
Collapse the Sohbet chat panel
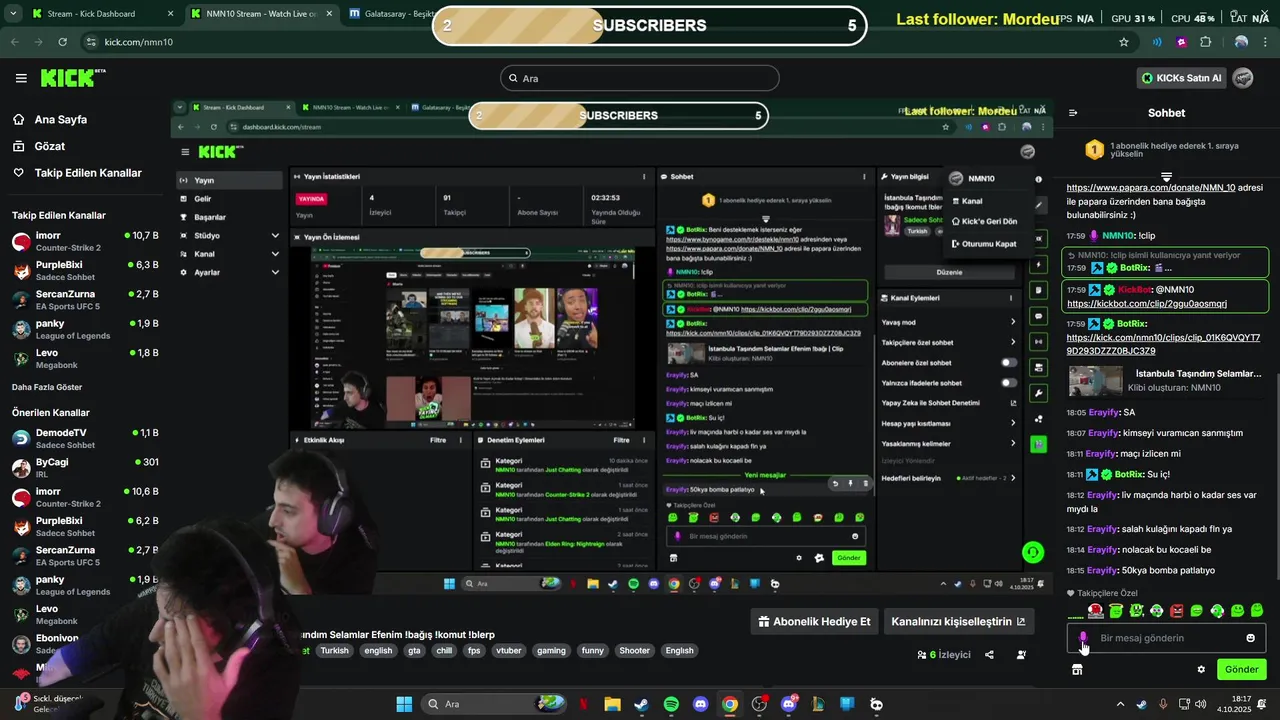tap(1072, 113)
